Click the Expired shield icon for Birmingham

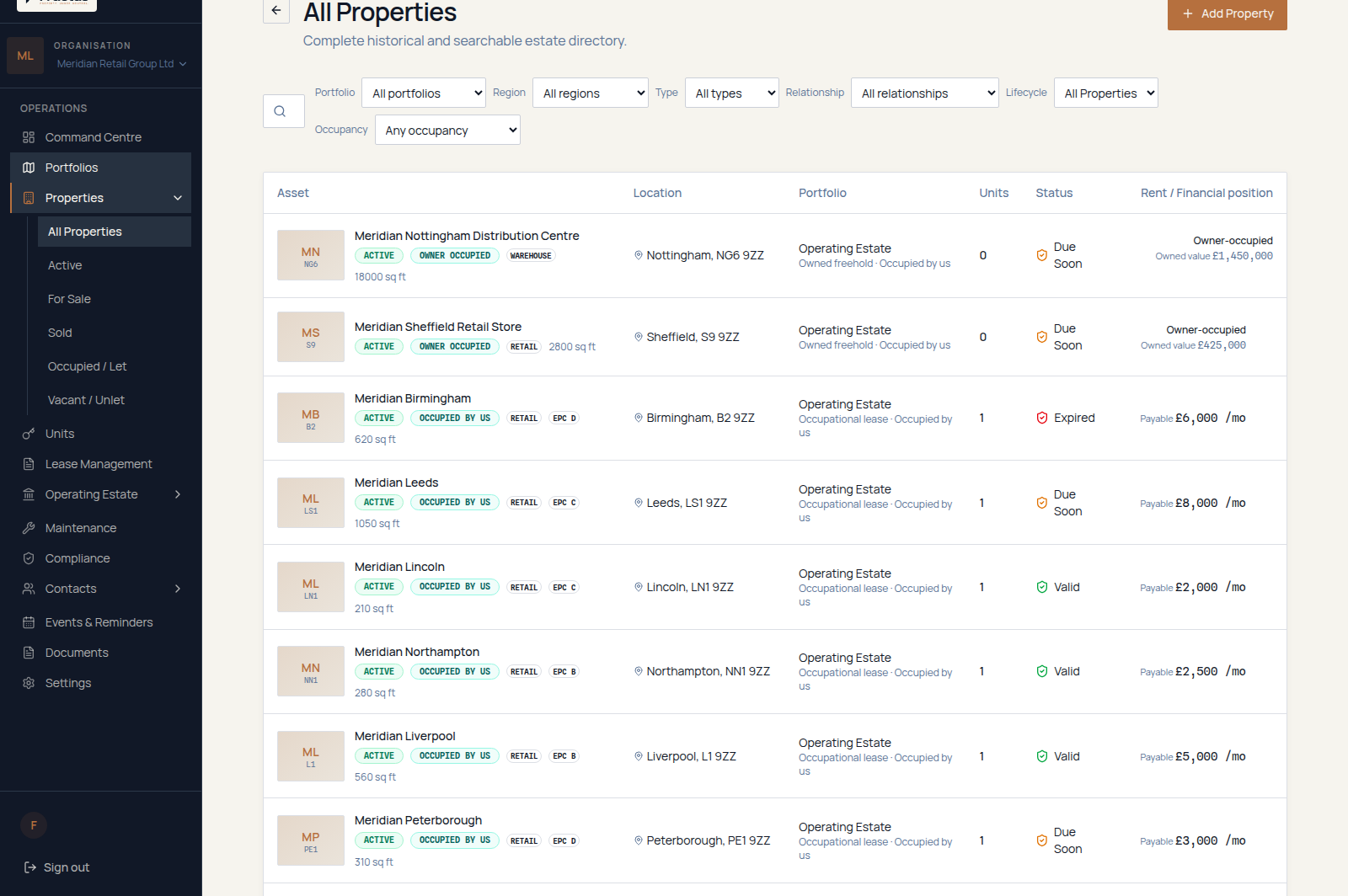coord(1042,418)
